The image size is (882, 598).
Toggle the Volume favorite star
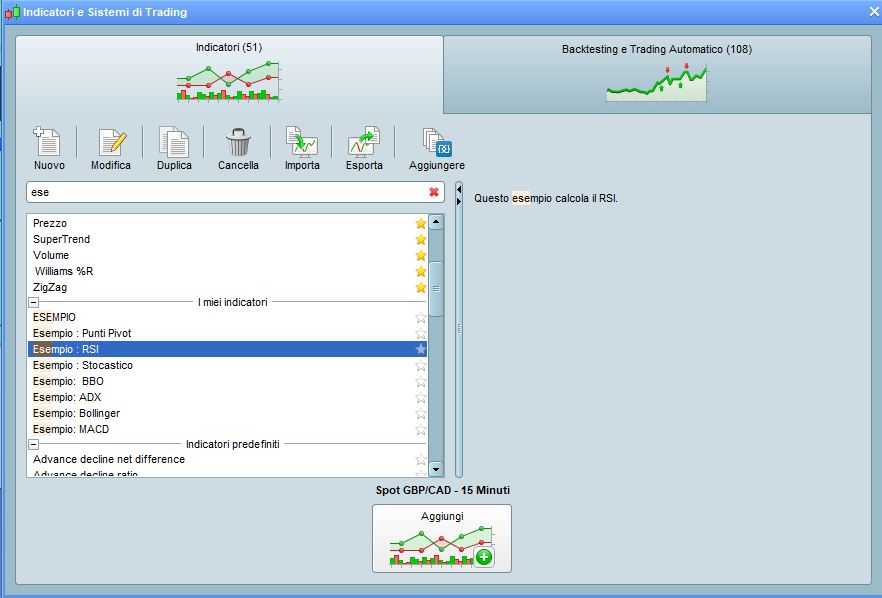[421, 255]
